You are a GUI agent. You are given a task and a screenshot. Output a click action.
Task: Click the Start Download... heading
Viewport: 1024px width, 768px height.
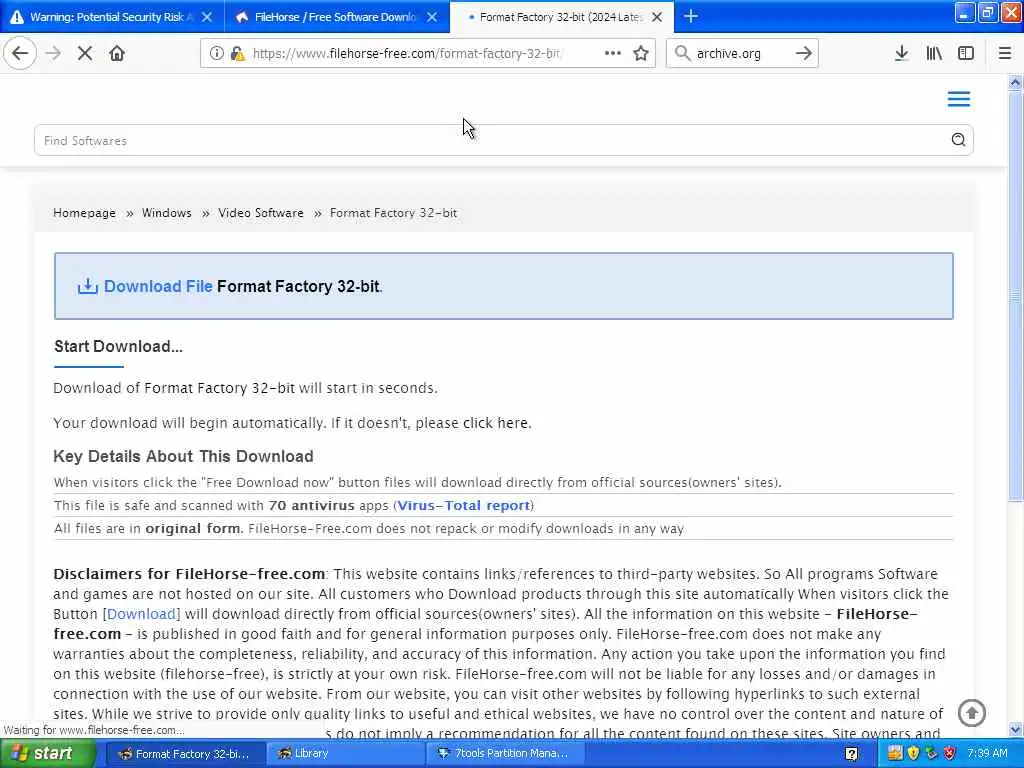pyautogui.click(x=118, y=347)
